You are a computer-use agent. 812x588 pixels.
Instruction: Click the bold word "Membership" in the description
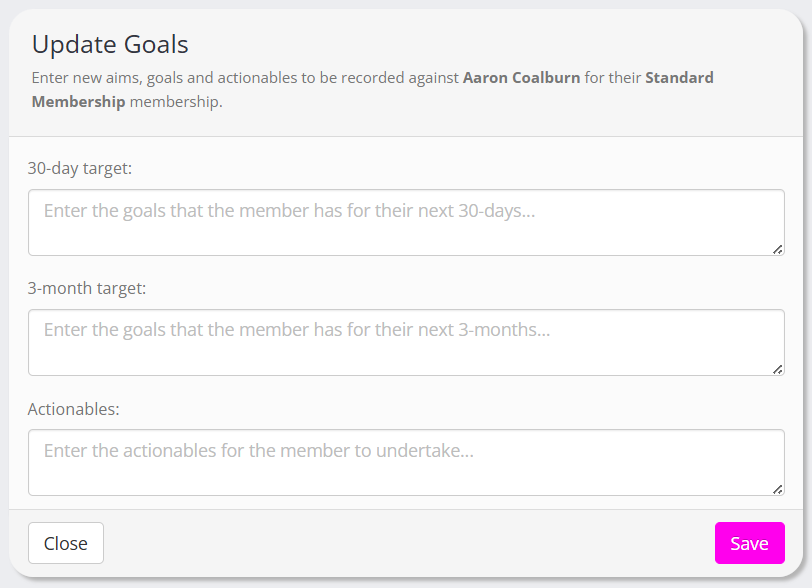pyautogui.click(x=78, y=101)
